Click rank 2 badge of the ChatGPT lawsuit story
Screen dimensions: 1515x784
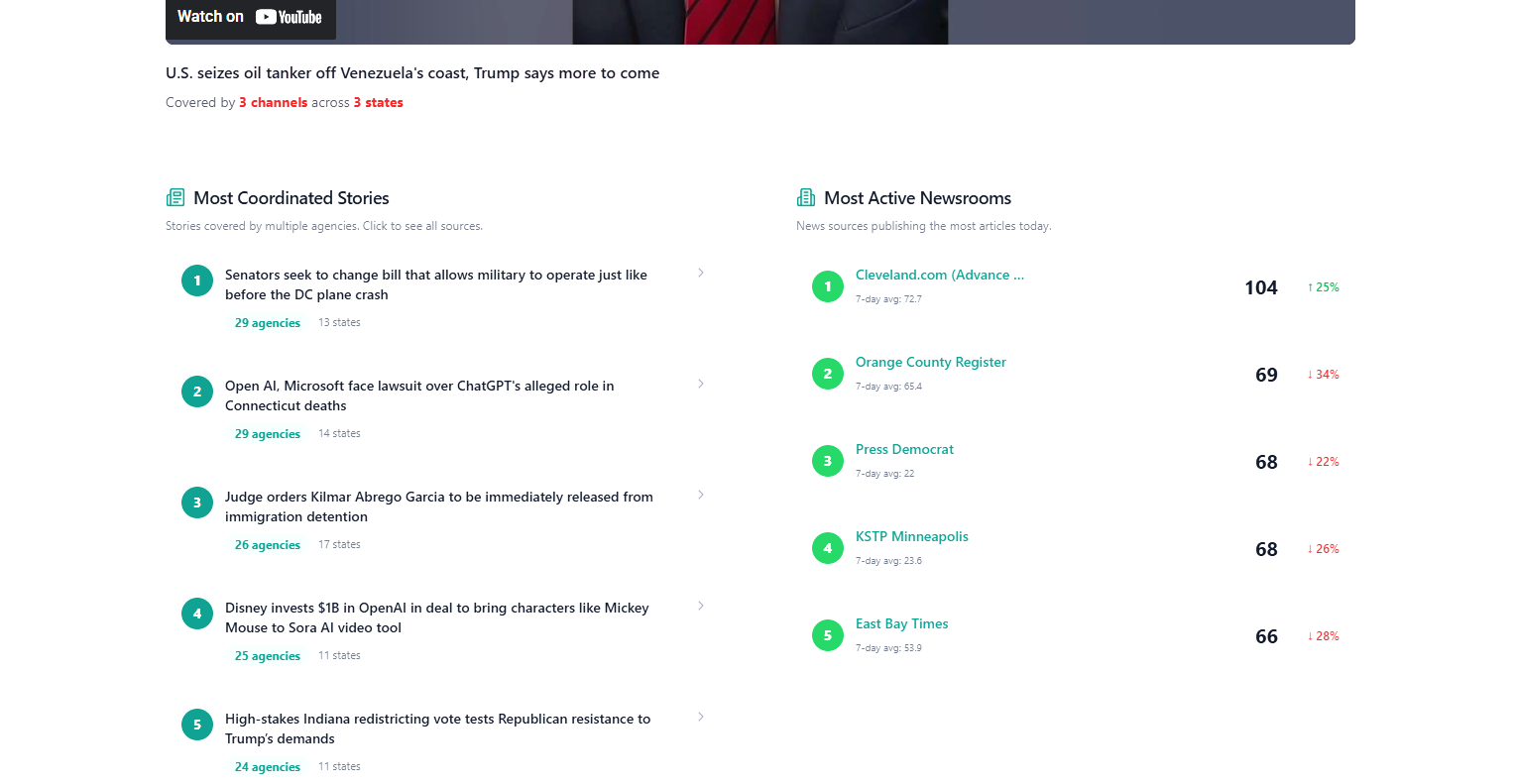197,392
